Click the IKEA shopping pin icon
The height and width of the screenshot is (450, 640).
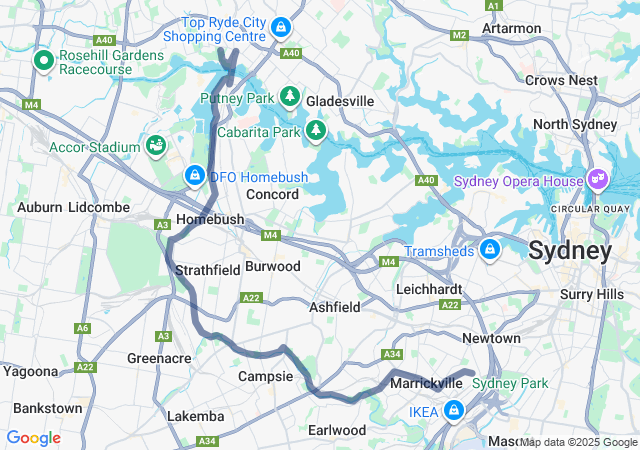pyautogui.click(x=453, y=411)
